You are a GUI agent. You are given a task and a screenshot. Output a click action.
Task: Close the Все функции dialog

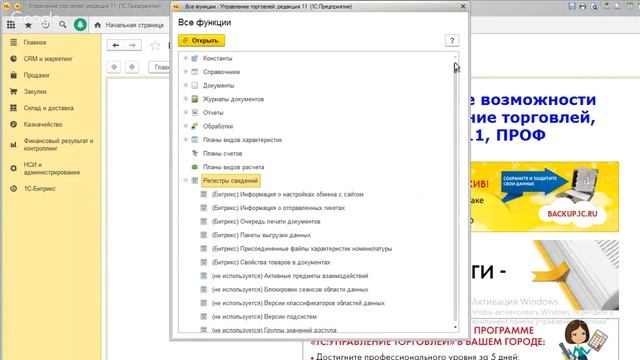463,6
